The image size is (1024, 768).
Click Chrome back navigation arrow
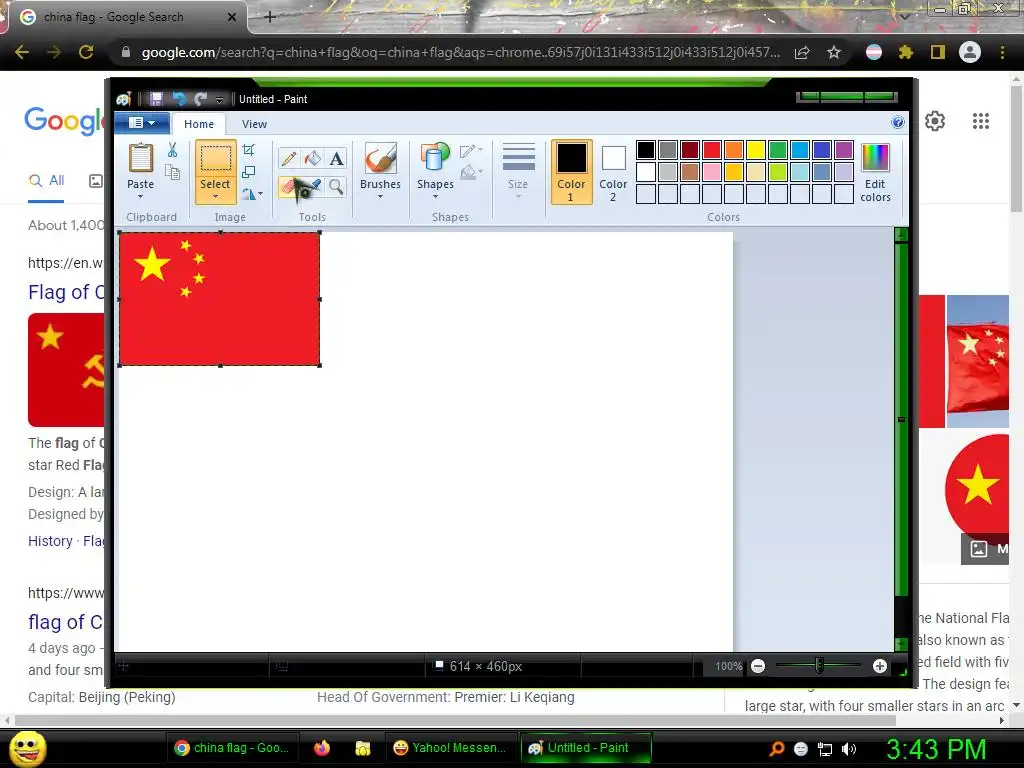pyautogui.click(x=22, y=52)
